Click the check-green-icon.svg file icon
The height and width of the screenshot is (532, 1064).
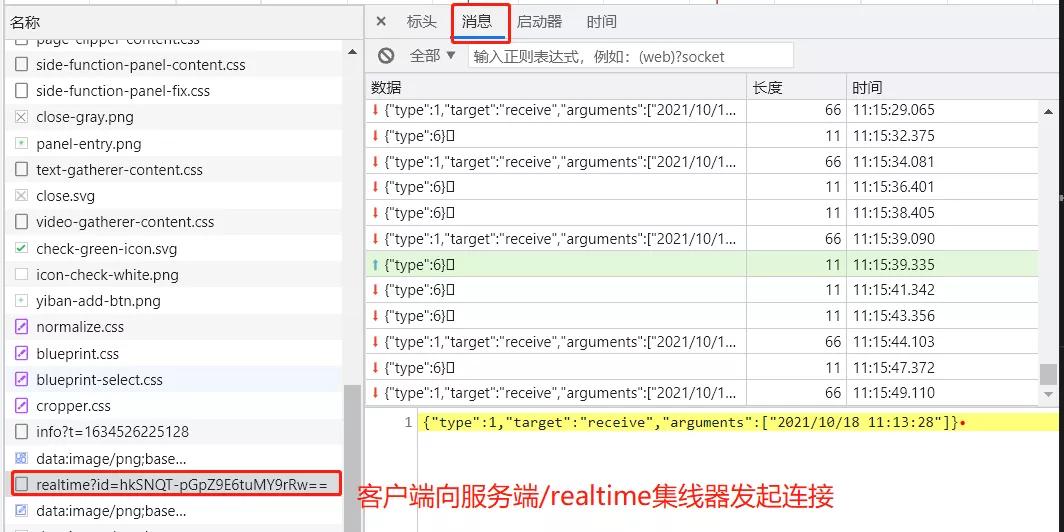pos(21,248)
